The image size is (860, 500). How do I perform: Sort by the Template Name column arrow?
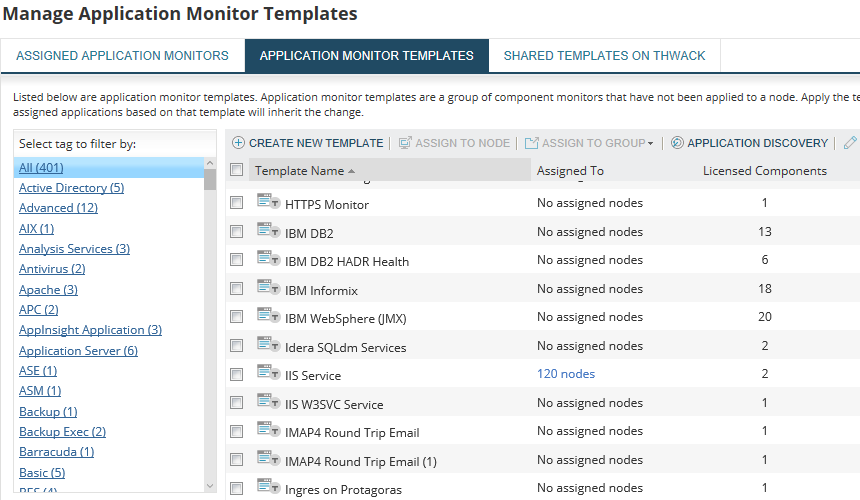coord(351,171)
